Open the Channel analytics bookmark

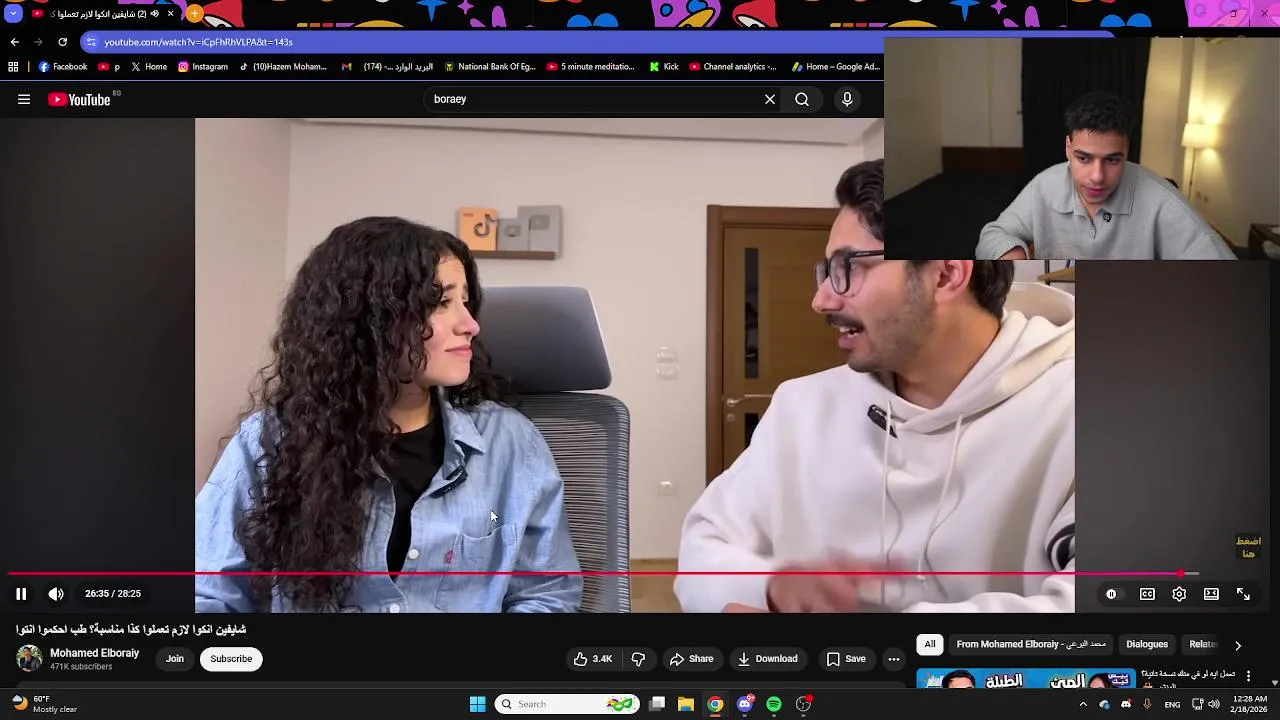(x=733, y=67)
